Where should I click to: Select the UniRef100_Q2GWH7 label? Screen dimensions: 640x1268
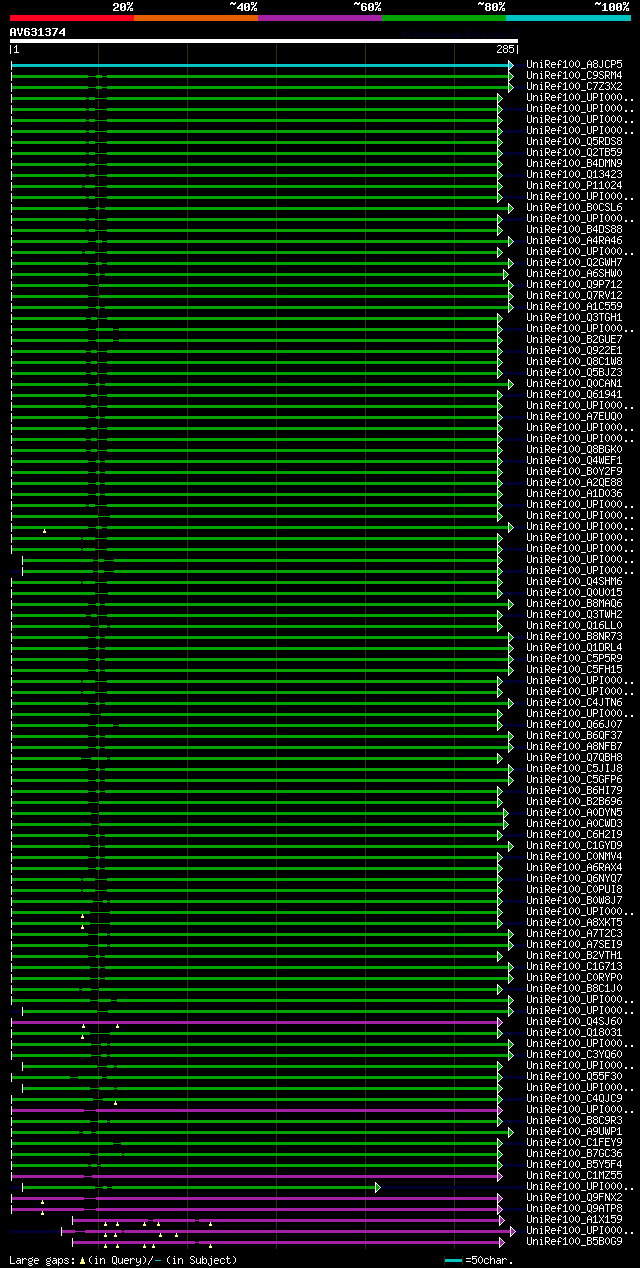point(574,262)
